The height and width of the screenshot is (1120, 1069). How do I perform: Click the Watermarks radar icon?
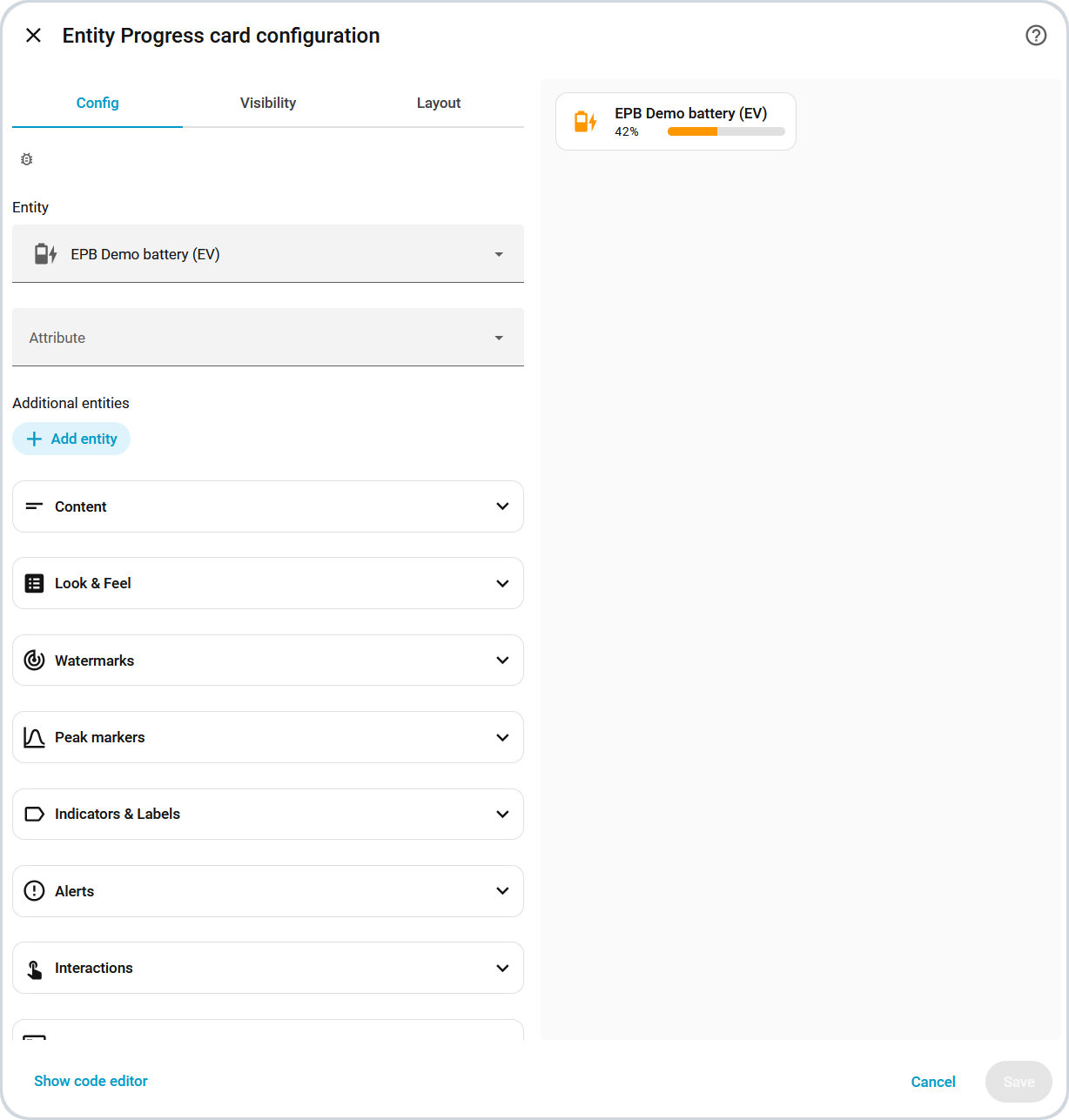click(34, 661)
